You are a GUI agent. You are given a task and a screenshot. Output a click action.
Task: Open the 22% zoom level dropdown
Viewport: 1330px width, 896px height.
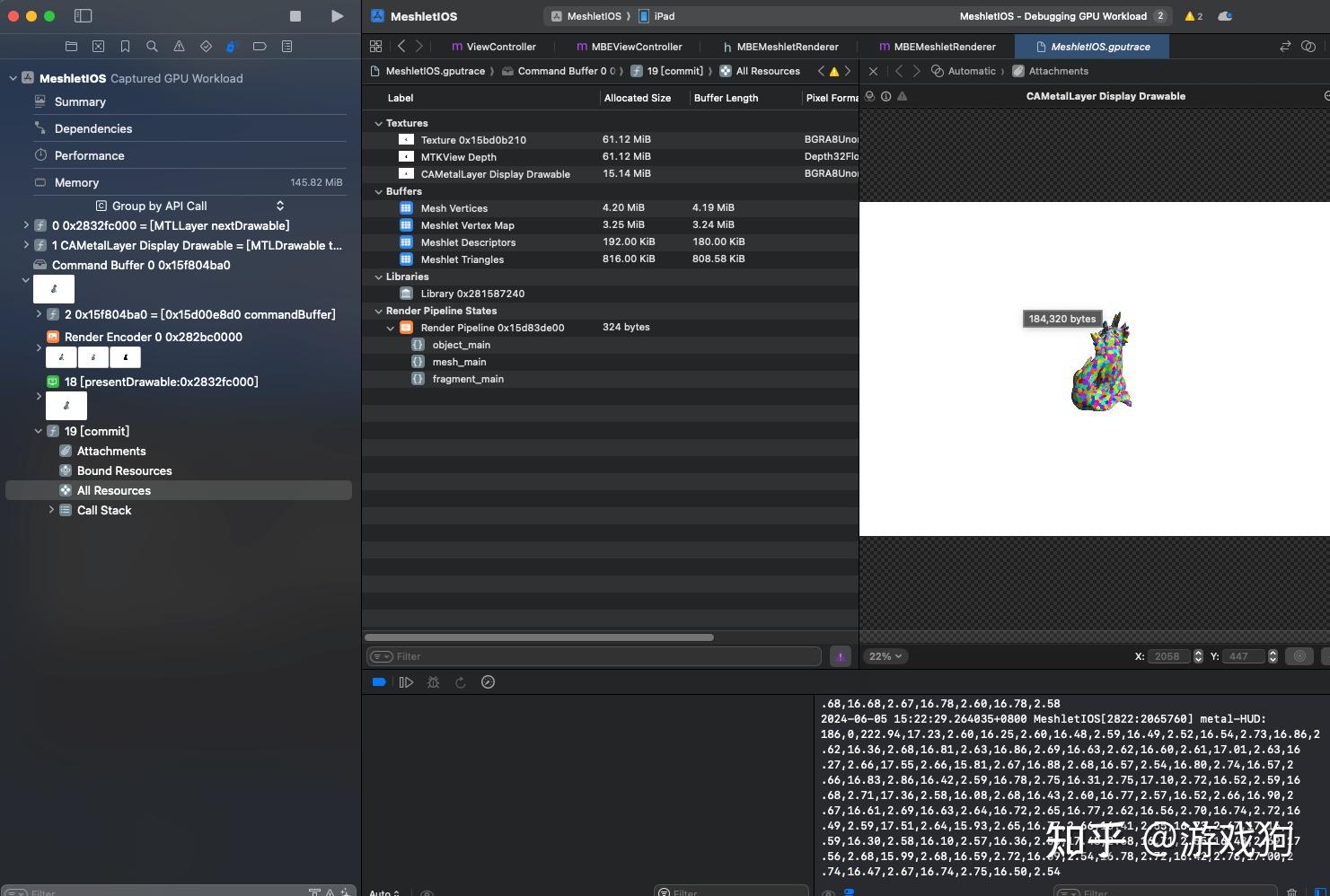884,656
